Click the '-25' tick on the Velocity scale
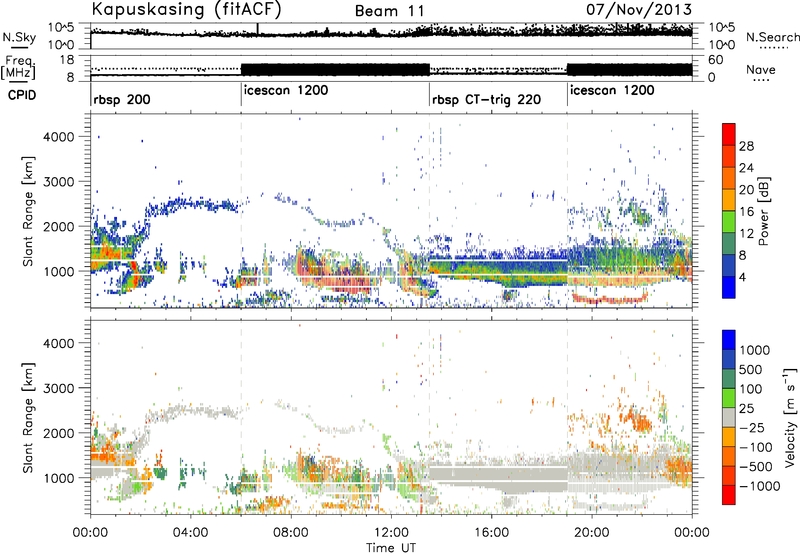Image resolution: width=800 pixels, height=554 pixels. tap(752, 427)
